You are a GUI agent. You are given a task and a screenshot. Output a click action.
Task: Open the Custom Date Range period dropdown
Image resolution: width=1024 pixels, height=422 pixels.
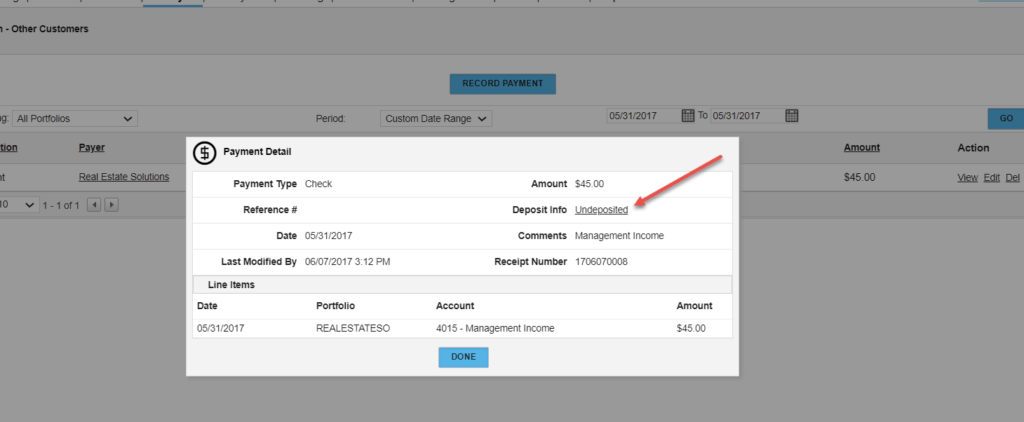pyautogui.click(x=436, y=119)
